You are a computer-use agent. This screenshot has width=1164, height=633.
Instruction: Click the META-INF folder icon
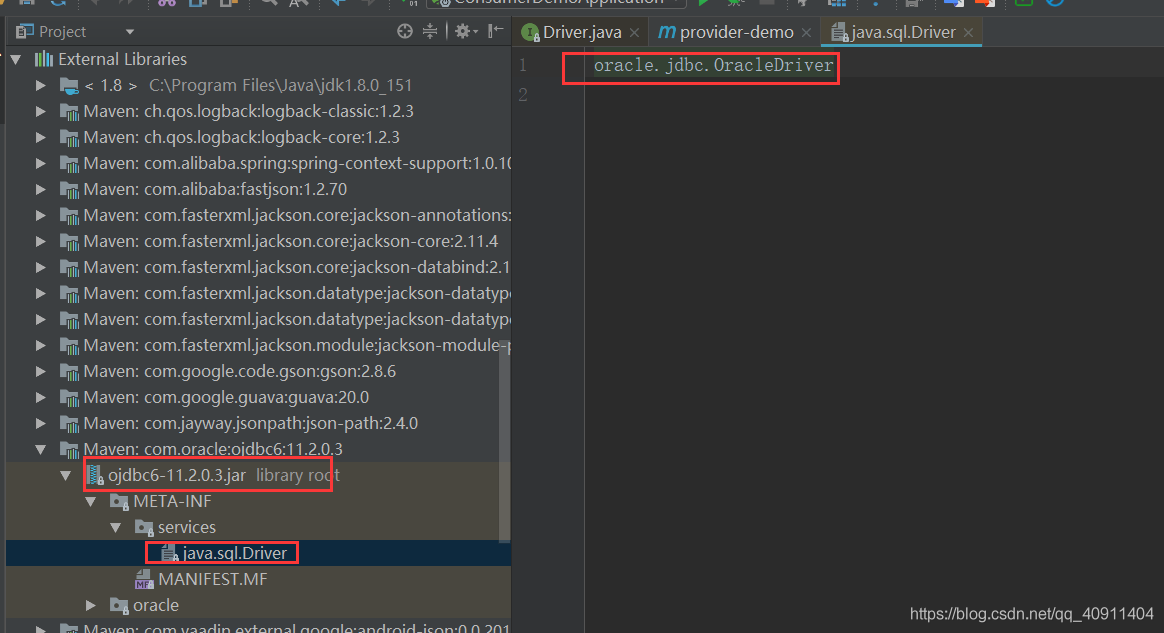point(119,502)
